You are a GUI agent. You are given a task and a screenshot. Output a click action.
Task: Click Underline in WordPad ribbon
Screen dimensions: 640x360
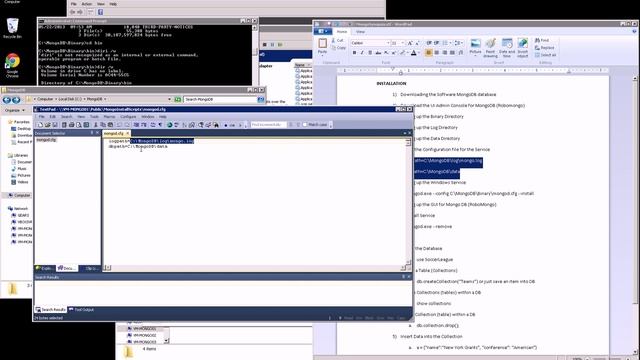(x=370, y=53)
